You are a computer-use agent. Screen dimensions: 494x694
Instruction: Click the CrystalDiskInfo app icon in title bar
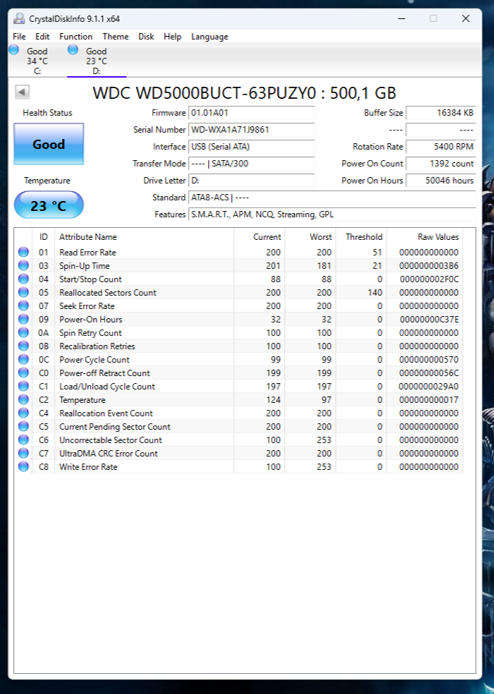click(19, 19)
